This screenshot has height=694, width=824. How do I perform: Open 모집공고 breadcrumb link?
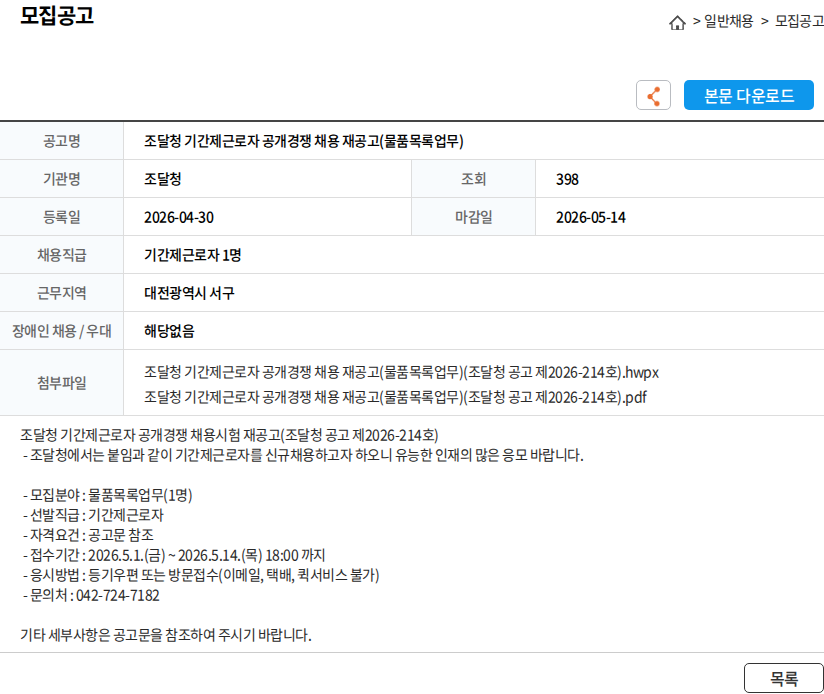click(x=799, y=21)
